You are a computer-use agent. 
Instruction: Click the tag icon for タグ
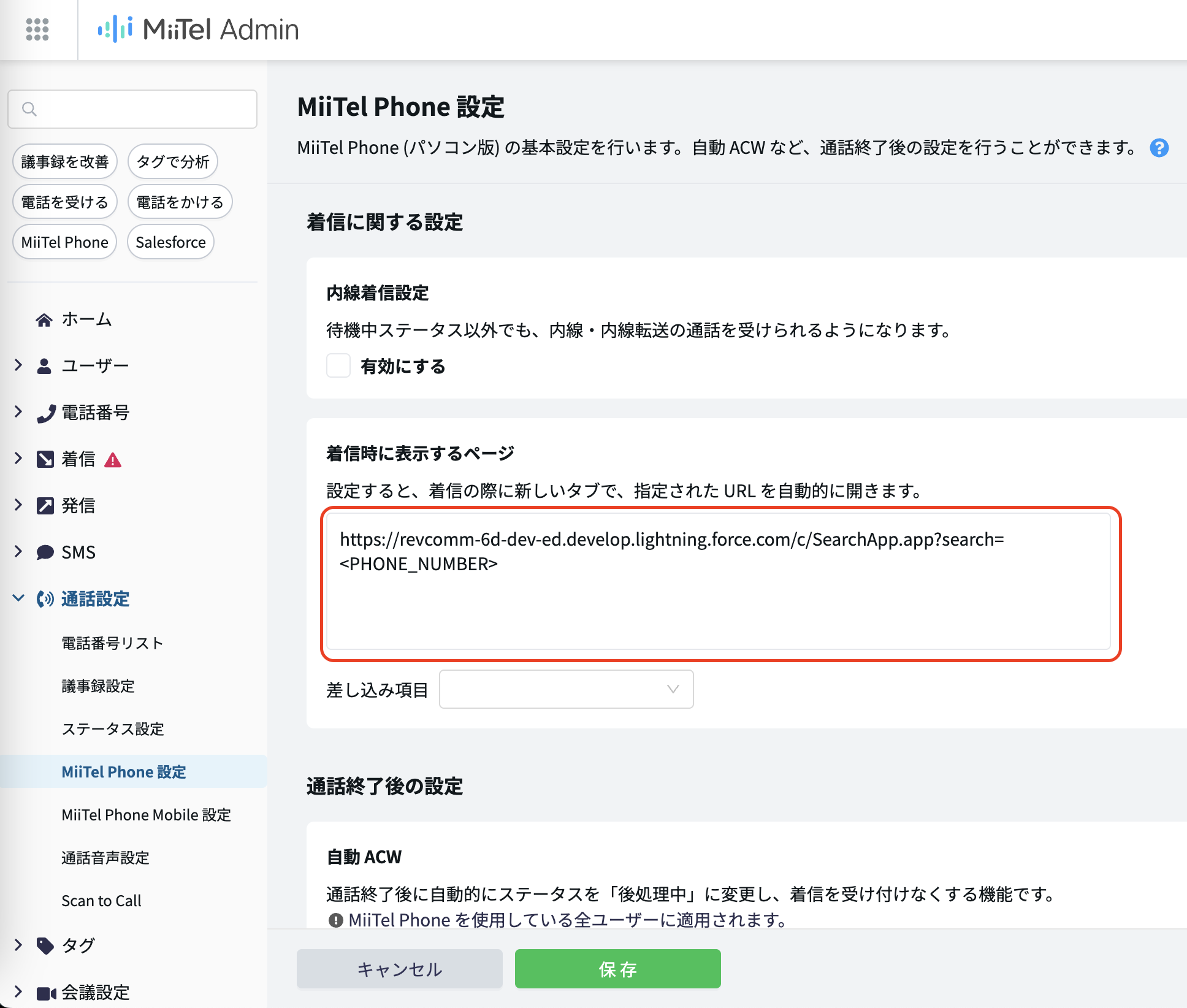click(x=45, y=945)
